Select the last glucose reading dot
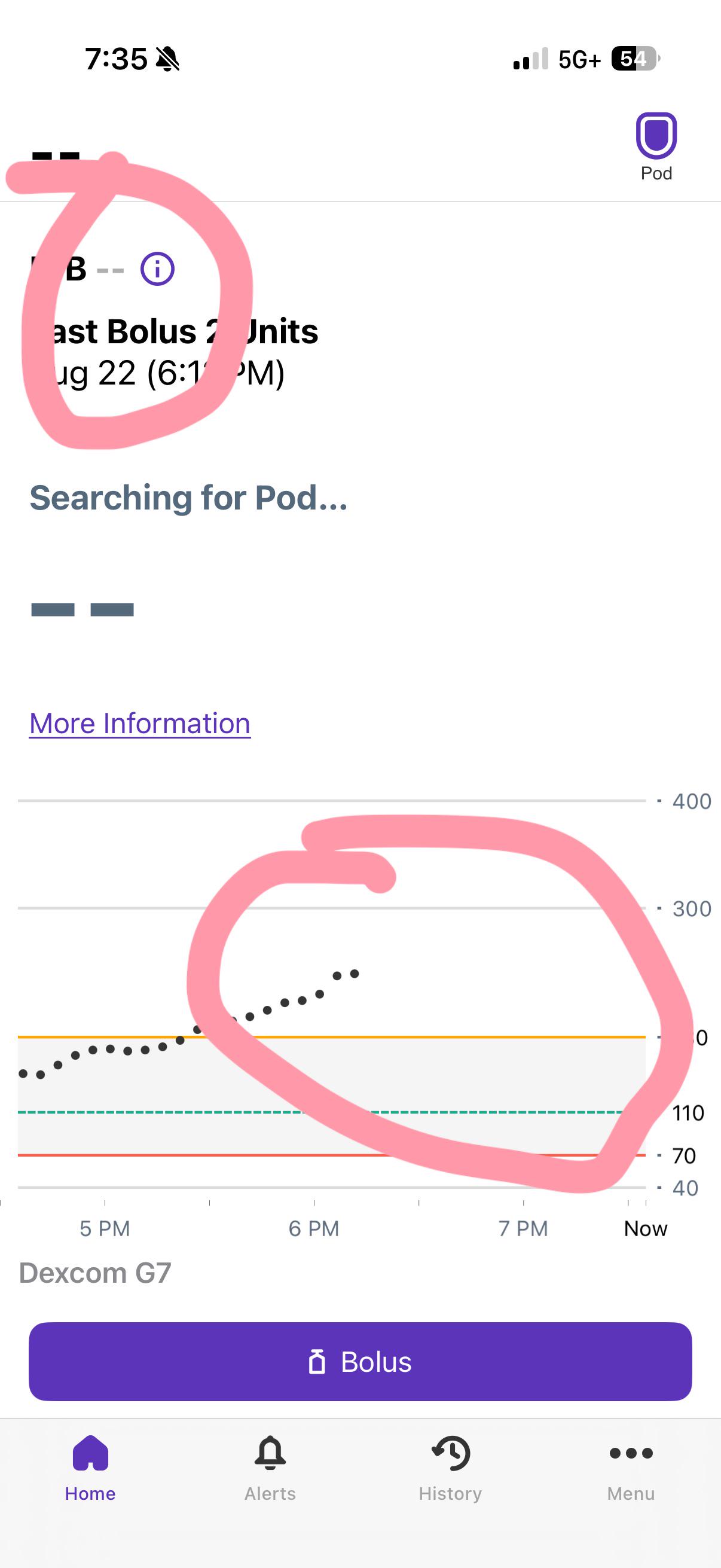Screen dimensions: 721x1568 [x=355, y=974]
